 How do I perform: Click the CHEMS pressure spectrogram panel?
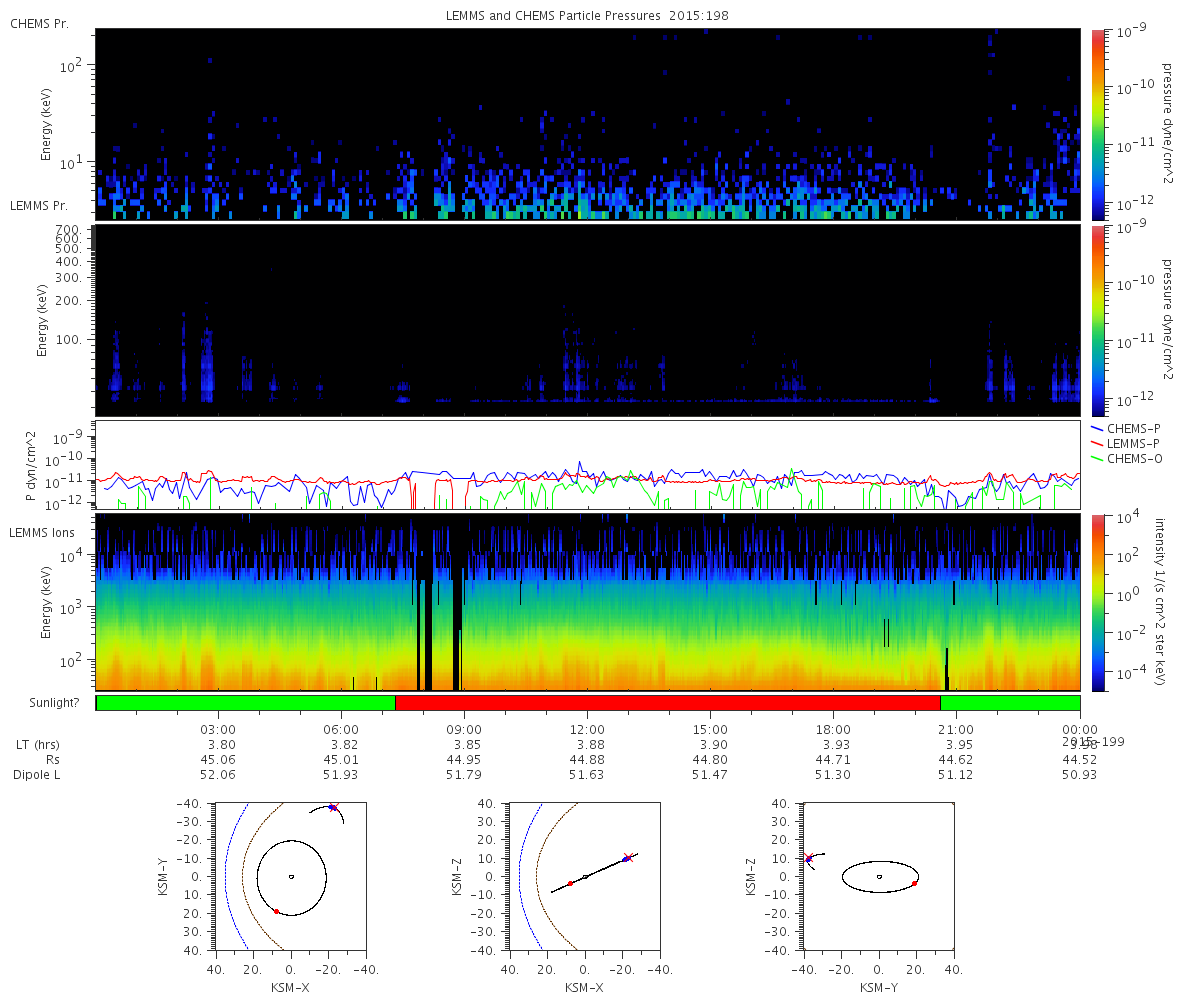588,124
